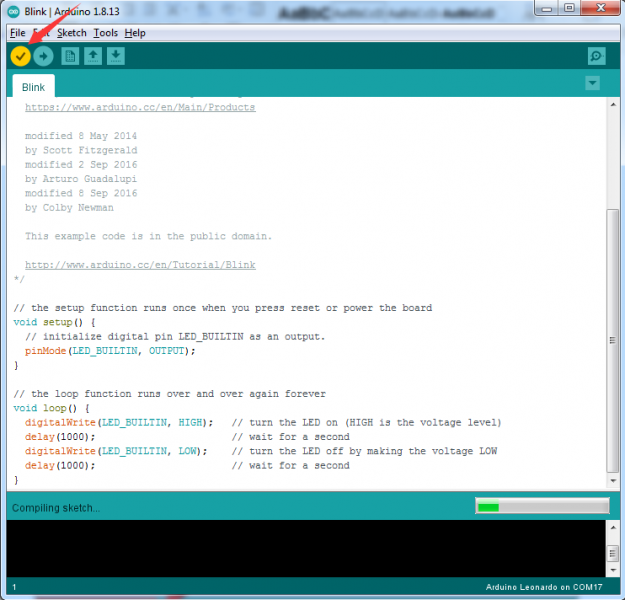Click the 'void loop() {' line
Image resolution: width=625 pixels, height=600 pixels.
point(51,408)
